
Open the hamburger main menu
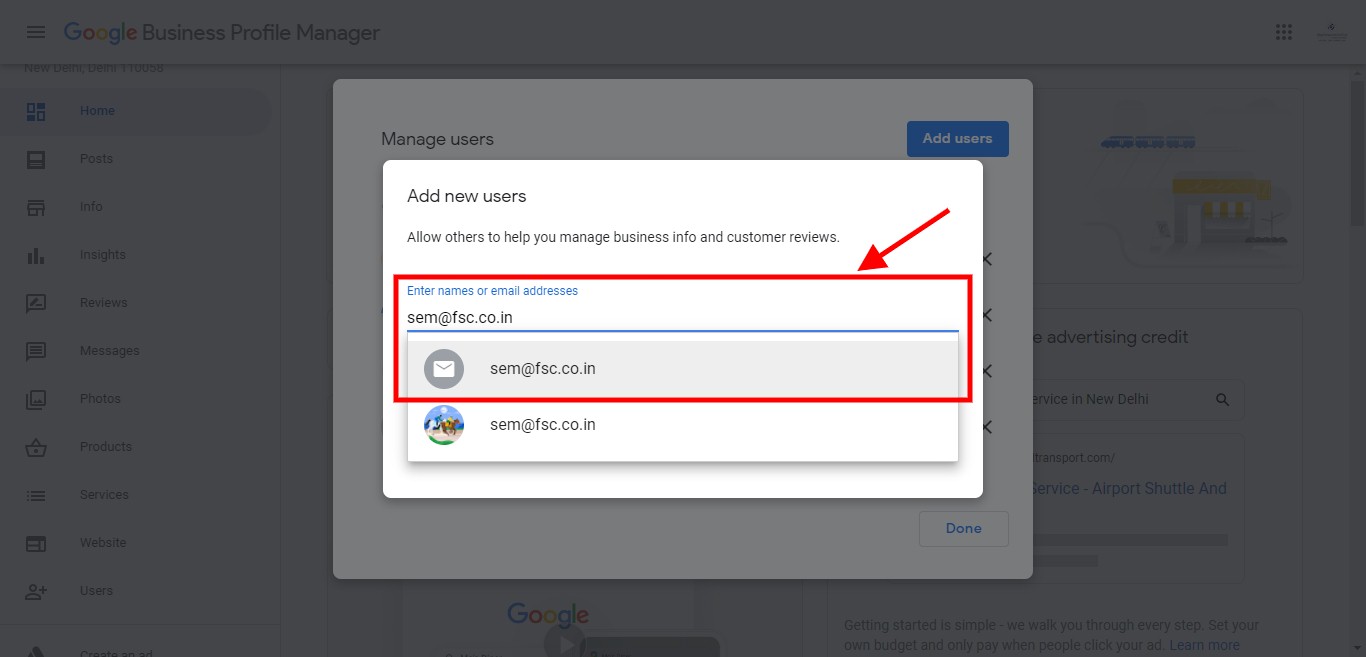tap(36, 32)
